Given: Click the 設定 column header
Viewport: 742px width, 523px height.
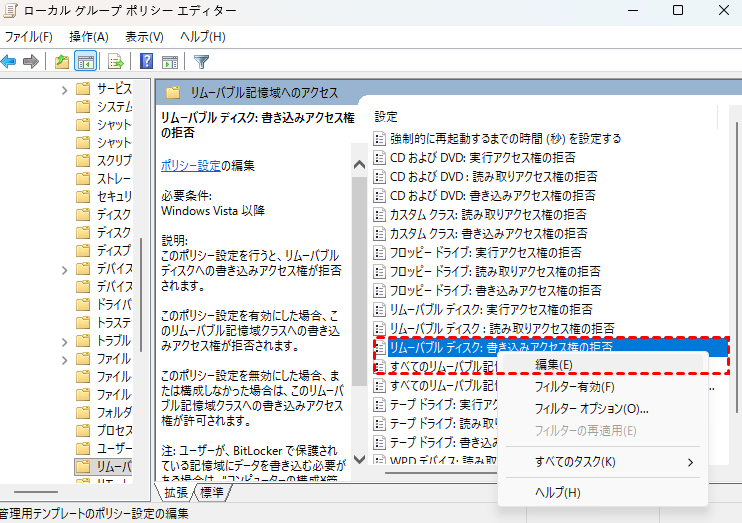Looking at the screenshot, I should pos(386,116).
